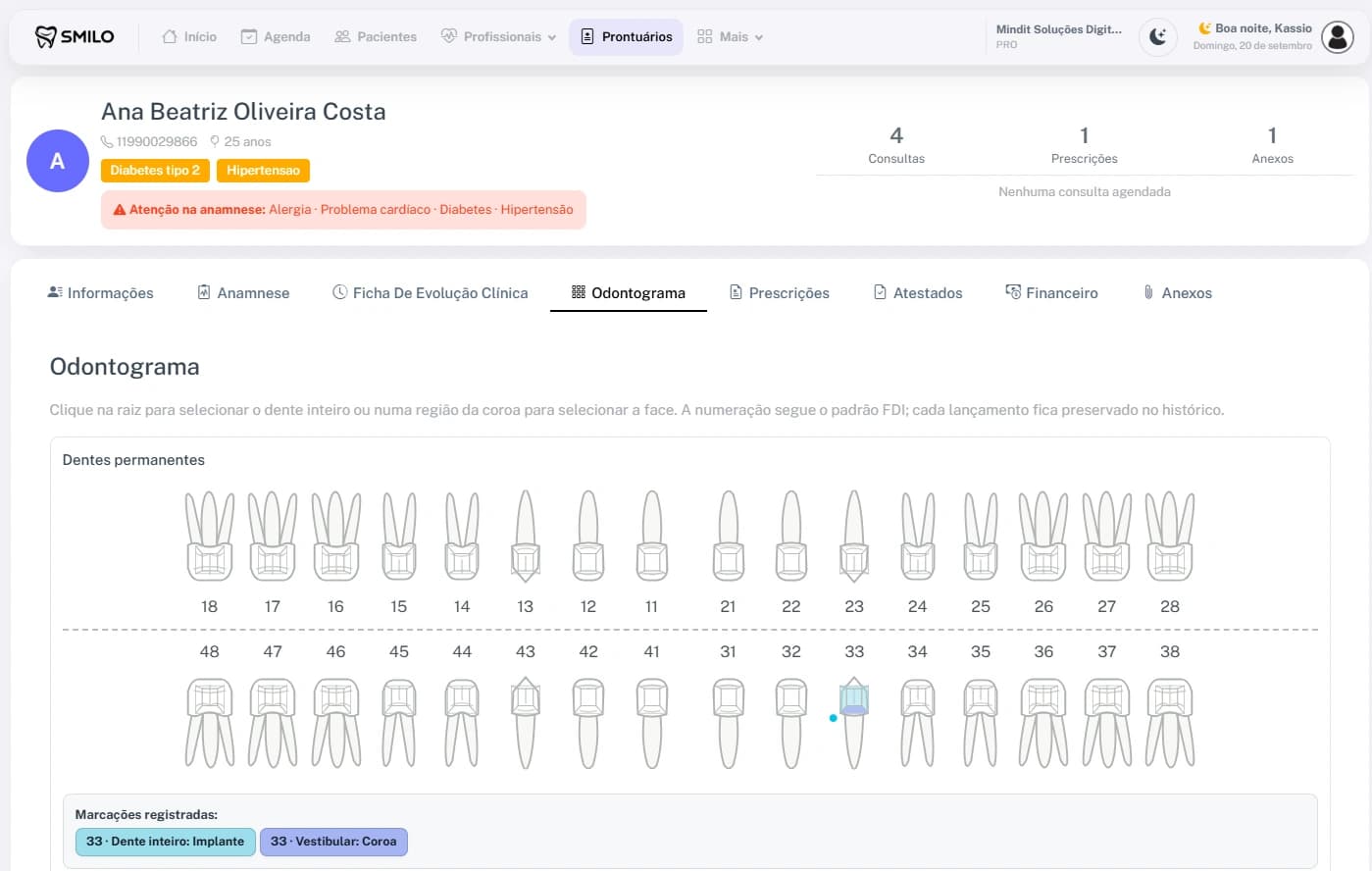Click the Hipertensao tag
1372x871 pixels.
(x=263, y=171)
